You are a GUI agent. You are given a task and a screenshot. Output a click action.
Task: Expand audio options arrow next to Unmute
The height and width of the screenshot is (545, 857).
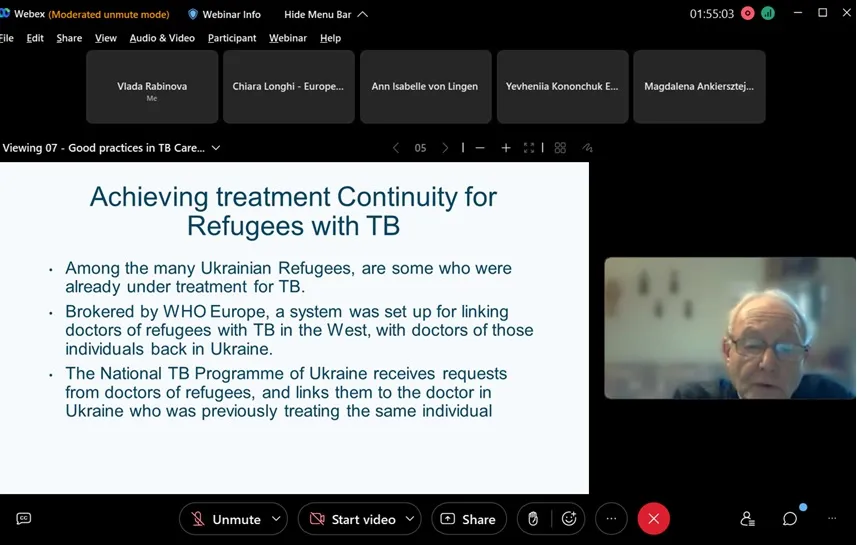click(x=277, y=518)
